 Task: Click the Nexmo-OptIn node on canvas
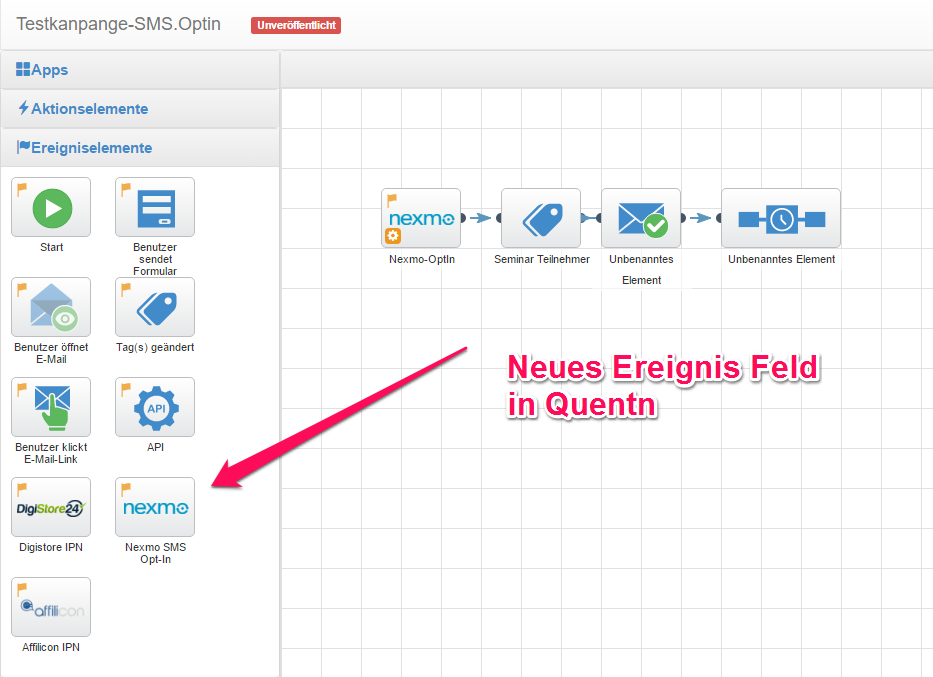(x=421, y=218)
